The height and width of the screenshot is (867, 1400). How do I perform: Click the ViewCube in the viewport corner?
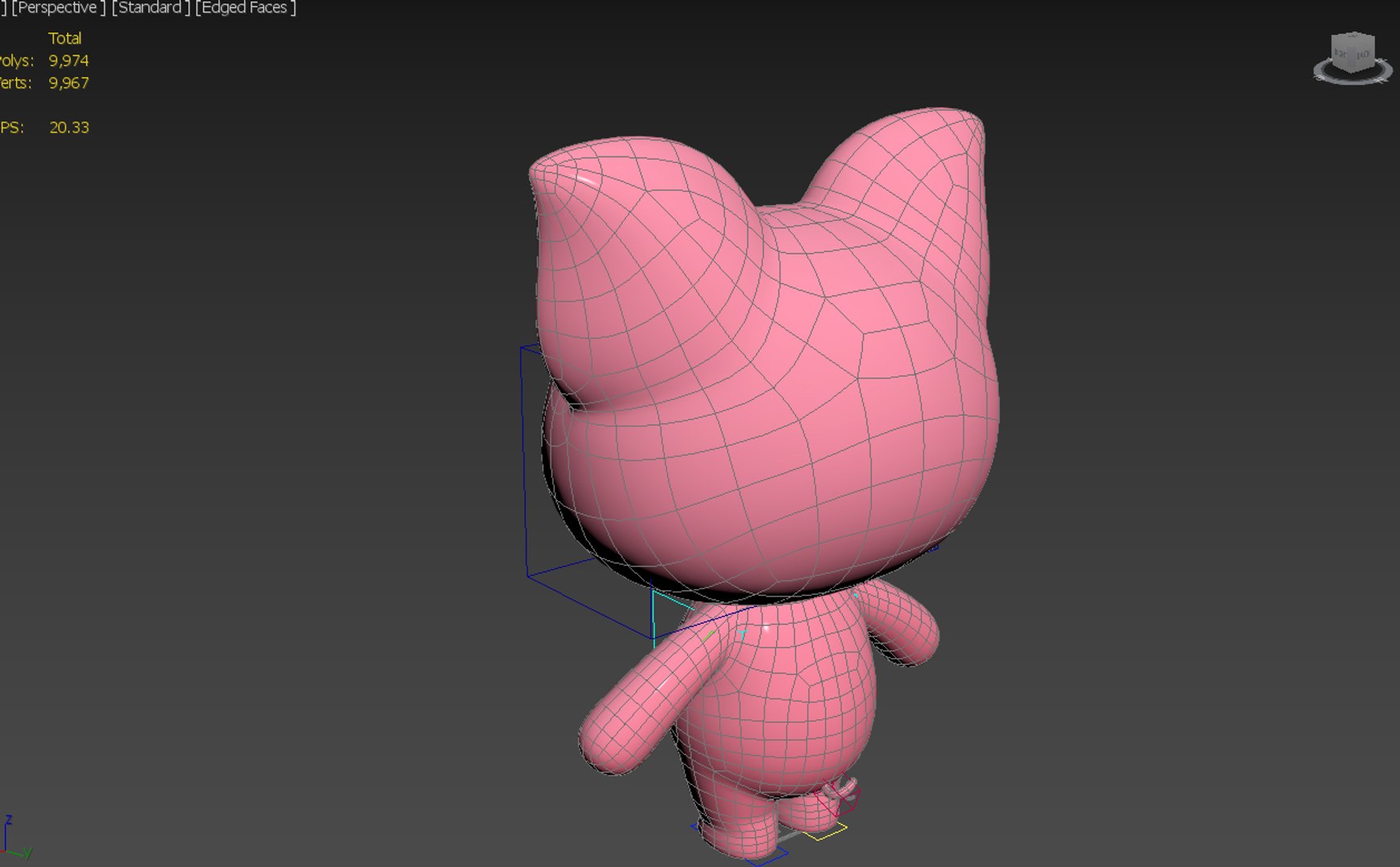click(x=1353, y=52)
